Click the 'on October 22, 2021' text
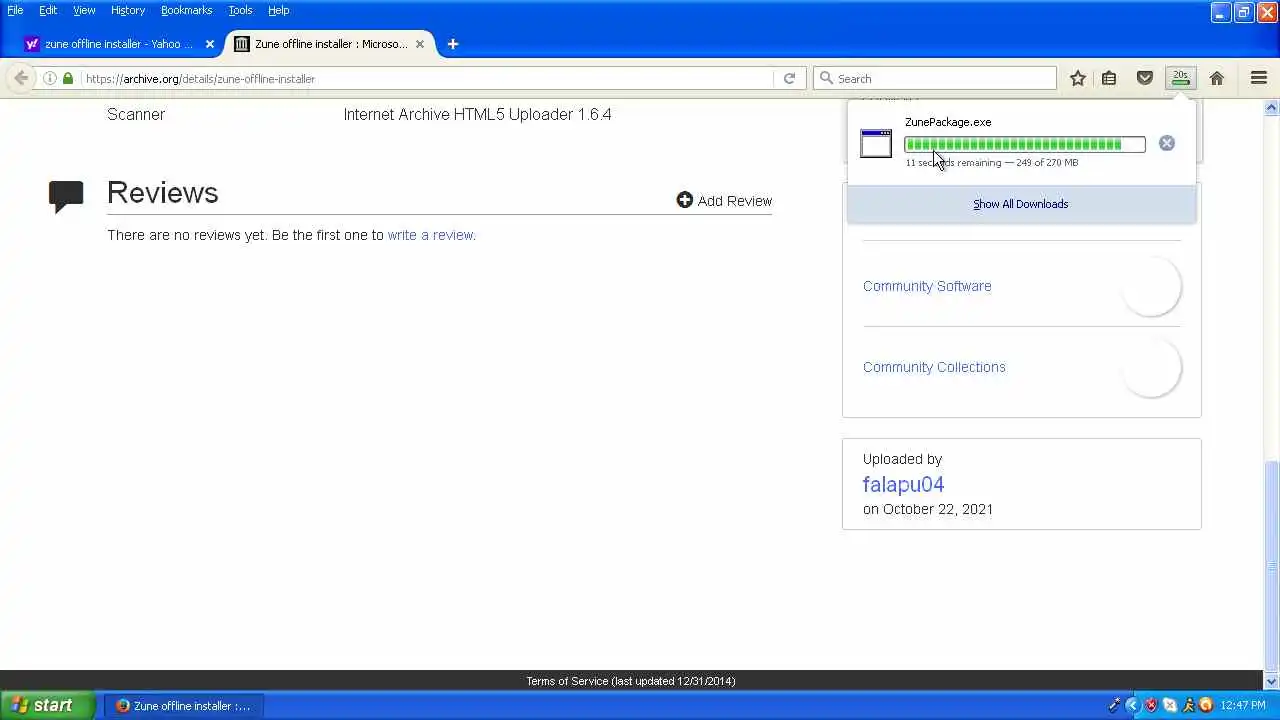This screenshot has height=720, width=1280. coord(928,509)
